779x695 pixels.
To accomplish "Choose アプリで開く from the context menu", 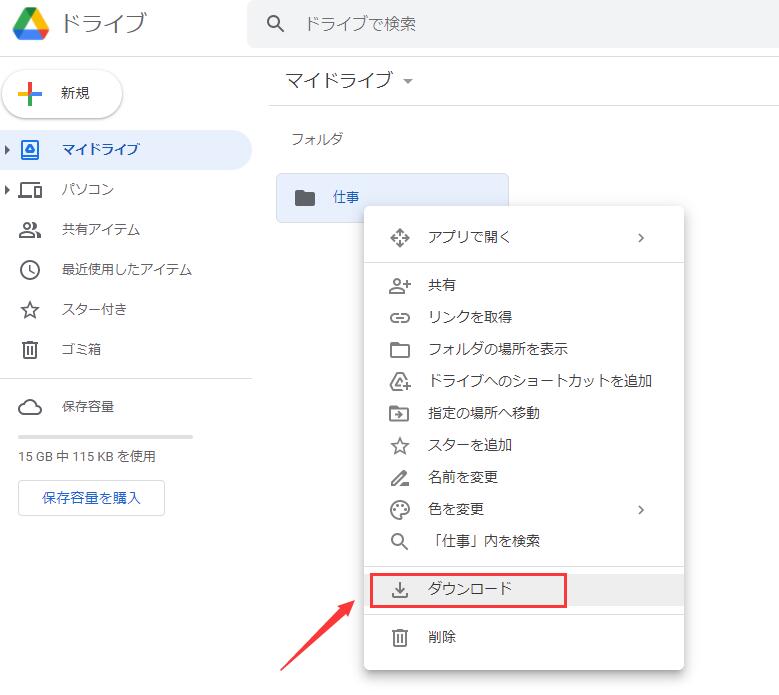I will click(x=524, y=237).
